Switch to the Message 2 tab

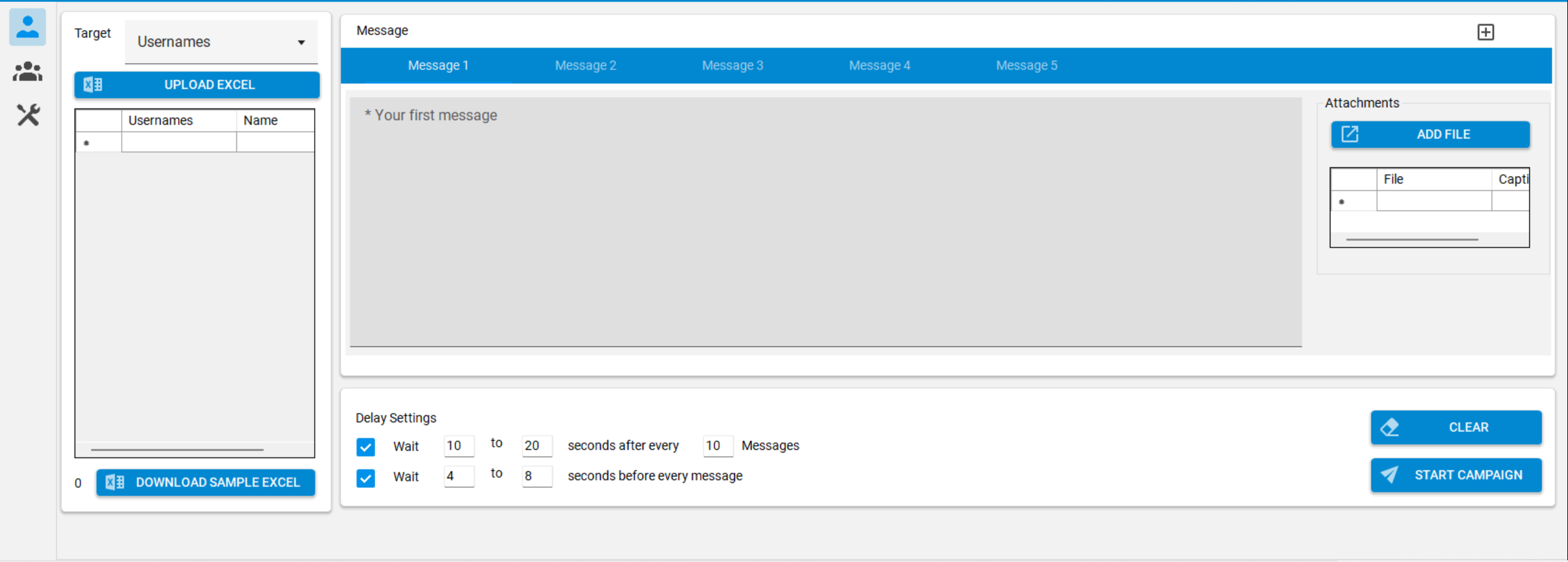click(586, 66)
